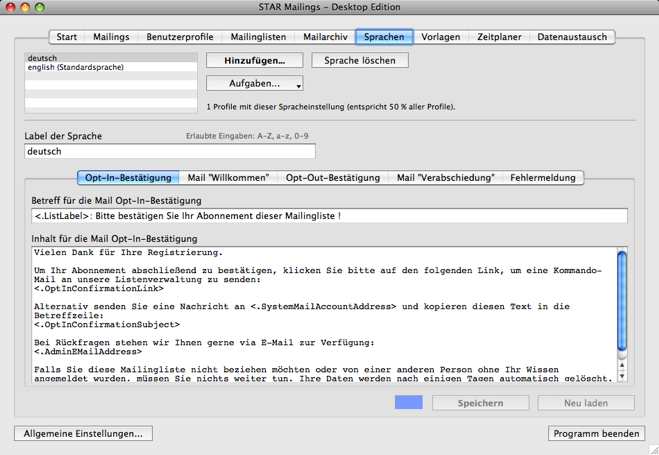The image size is (659, 455).
Task: Click the <.OptInConfirmationSubject> placeholder line
Action: click(107, 324)
